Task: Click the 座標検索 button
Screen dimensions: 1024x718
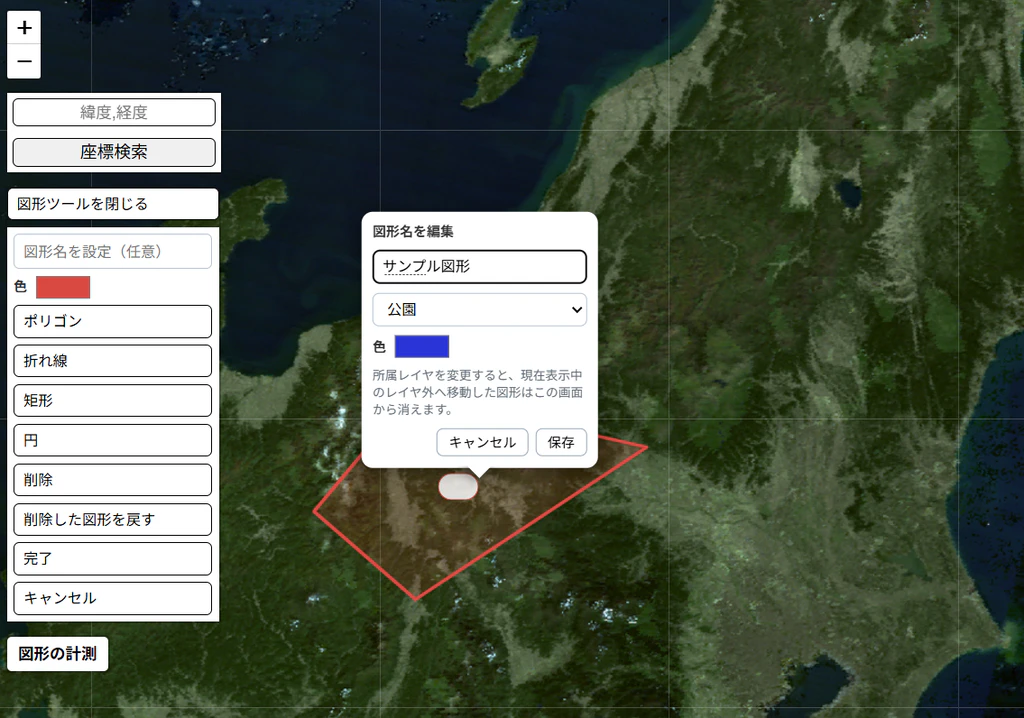Action: coord(114,152)
